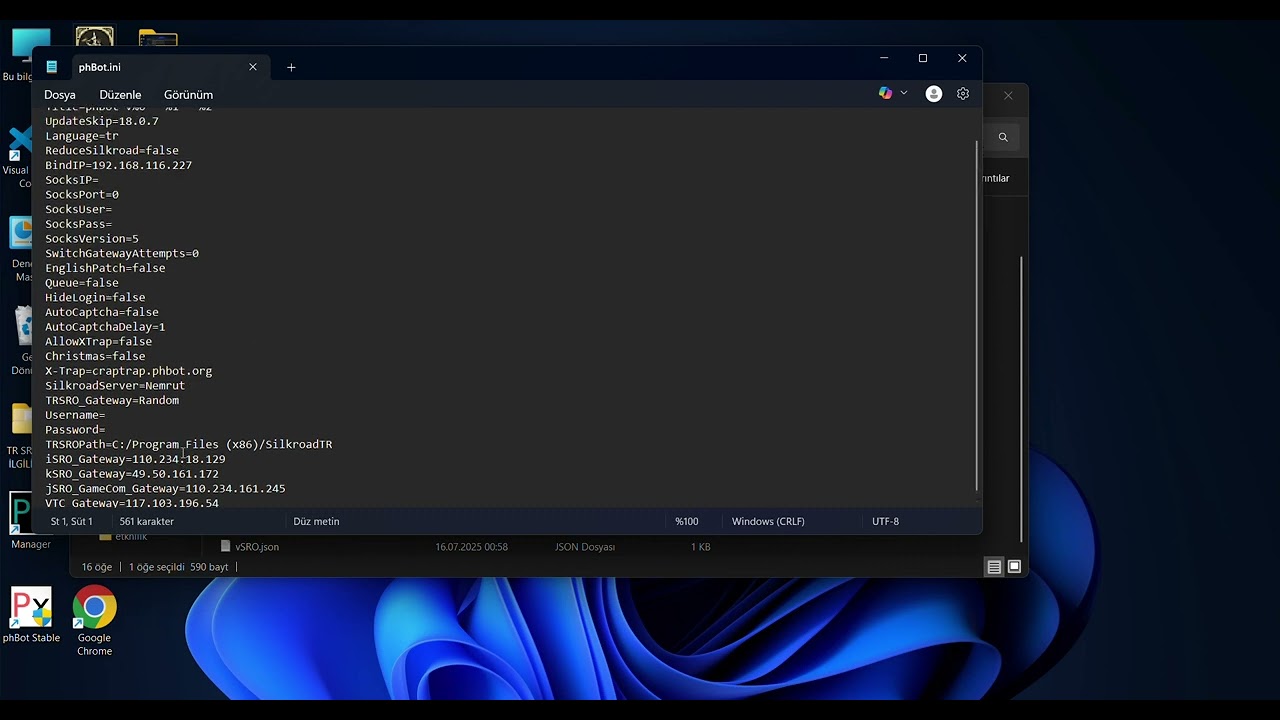Image resolution: width=1280 pixels, height=720 pixels.
Task: Click the vertical scrollbar in Notepad
Action: pyautogui.click(x=977, y=315)
